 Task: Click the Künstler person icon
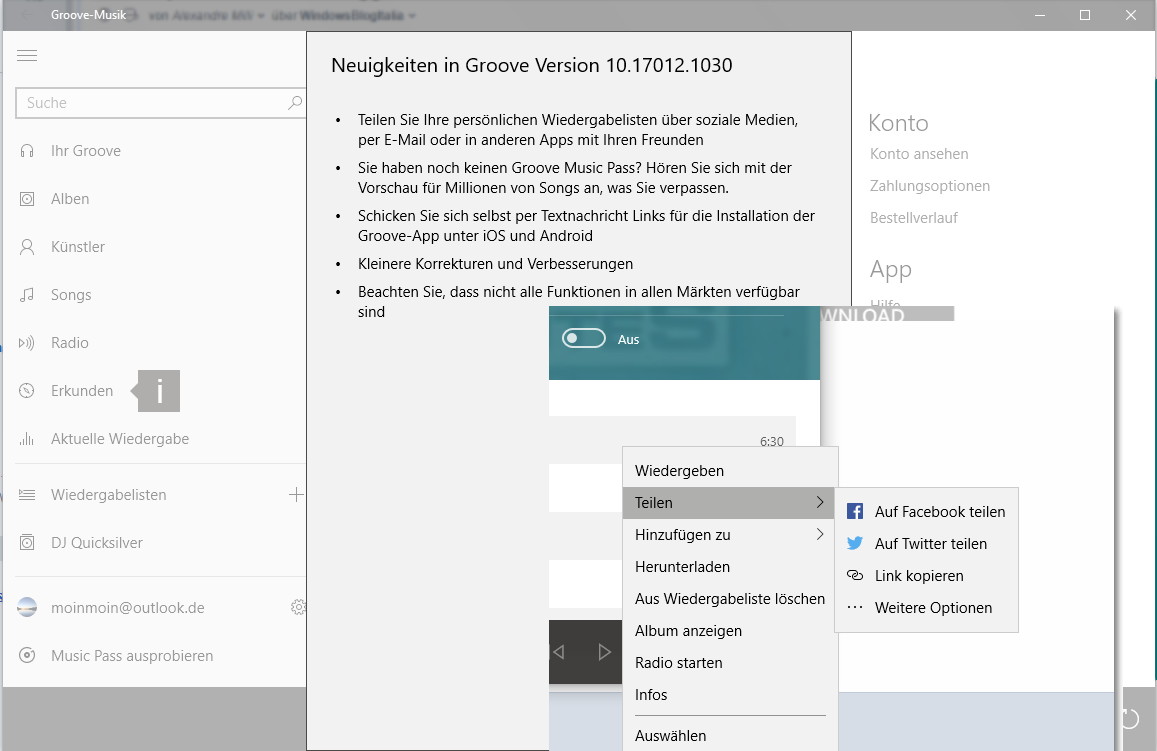tap(27, 247)
